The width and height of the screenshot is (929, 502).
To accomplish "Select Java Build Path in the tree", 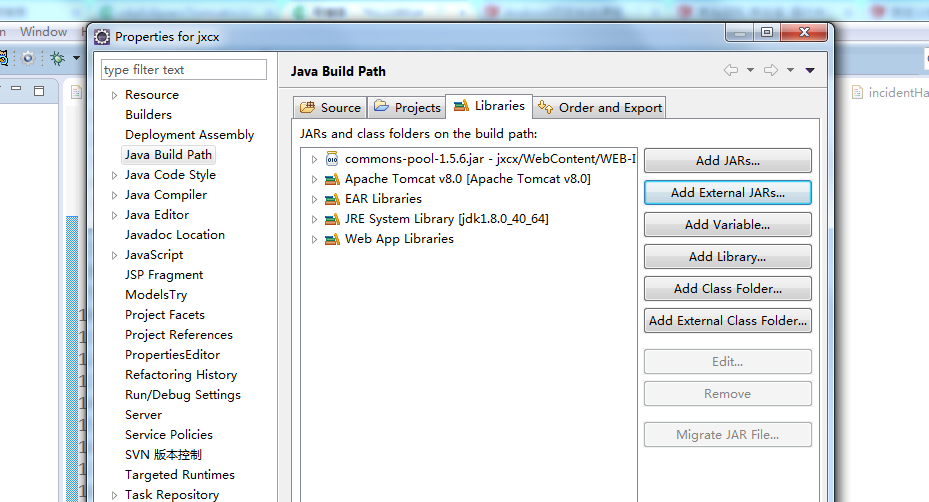I will [168, 155].
